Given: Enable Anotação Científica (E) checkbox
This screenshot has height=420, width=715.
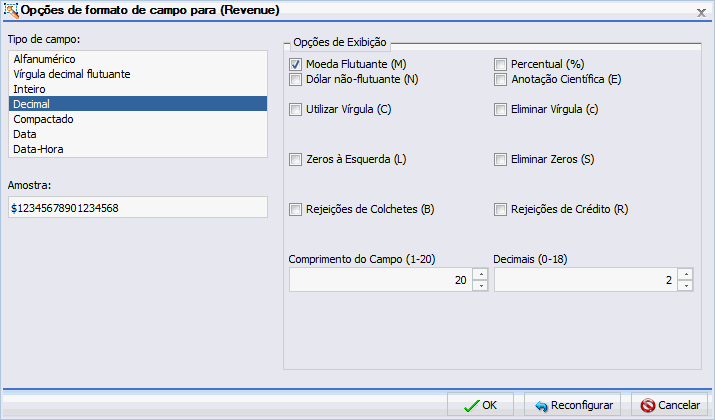Looking at the screenshot, I should (501, 79).
